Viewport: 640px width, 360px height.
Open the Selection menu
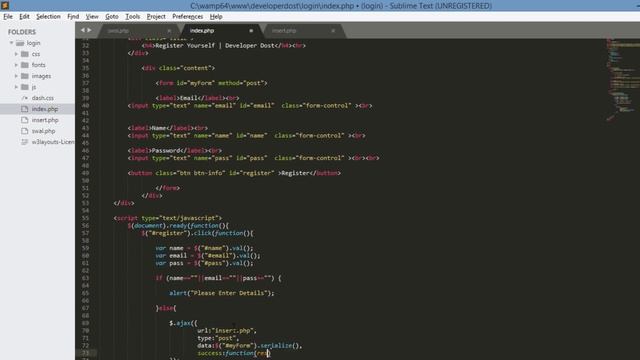[48, 16]
